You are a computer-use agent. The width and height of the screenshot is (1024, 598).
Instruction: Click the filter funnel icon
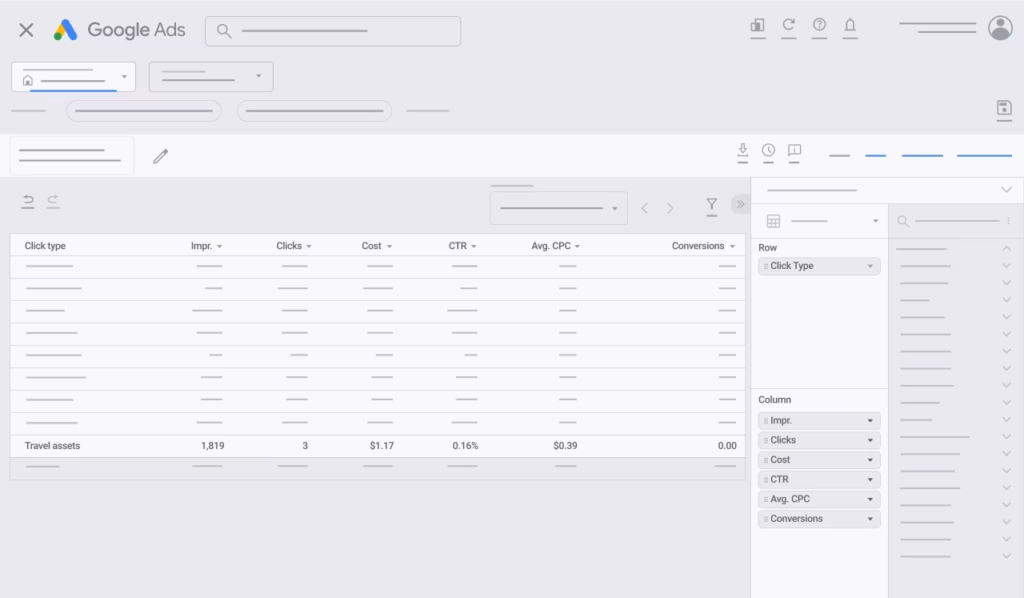pyautogui.click(x=711, y=205)
